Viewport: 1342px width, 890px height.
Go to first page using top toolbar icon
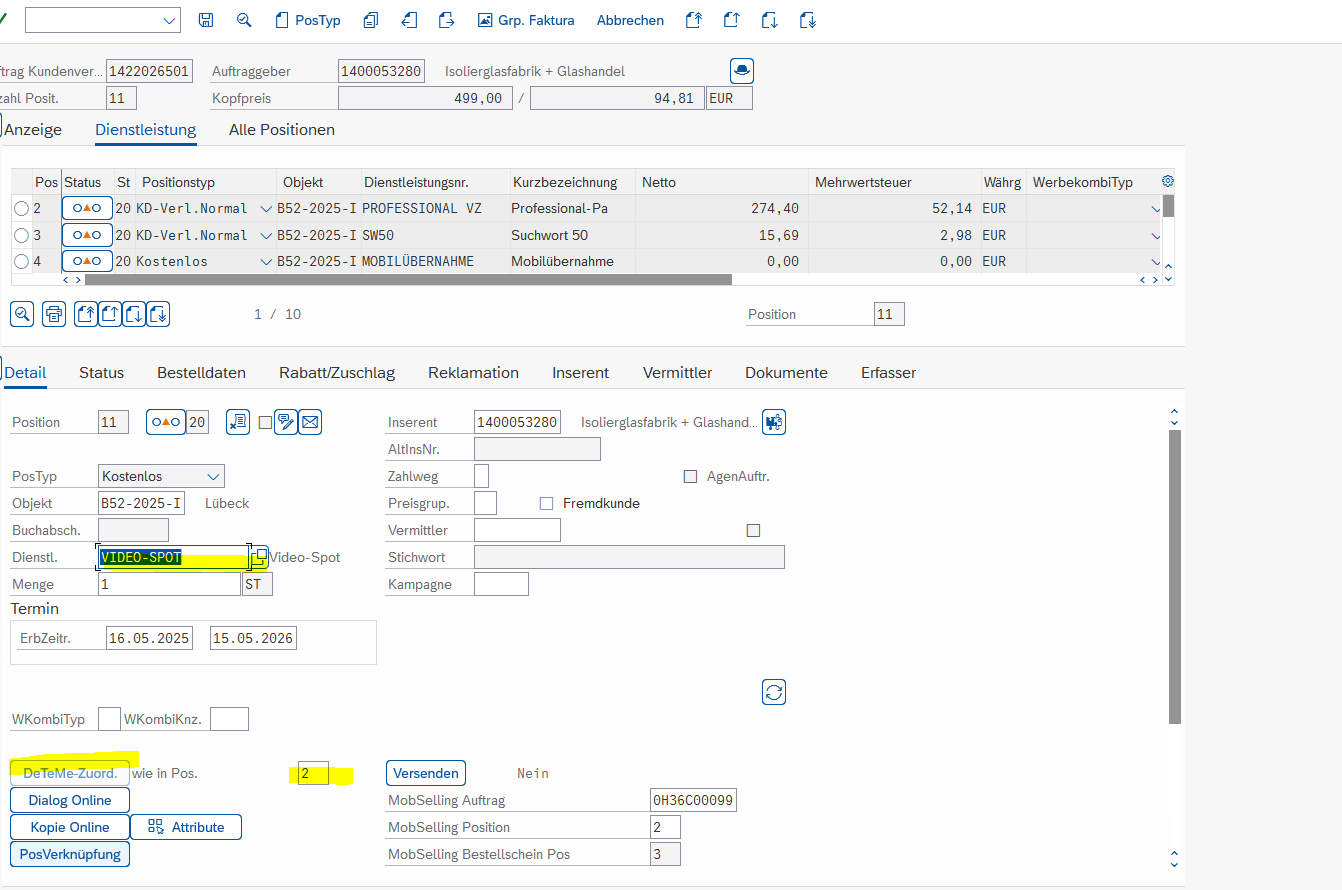(694, 20)
